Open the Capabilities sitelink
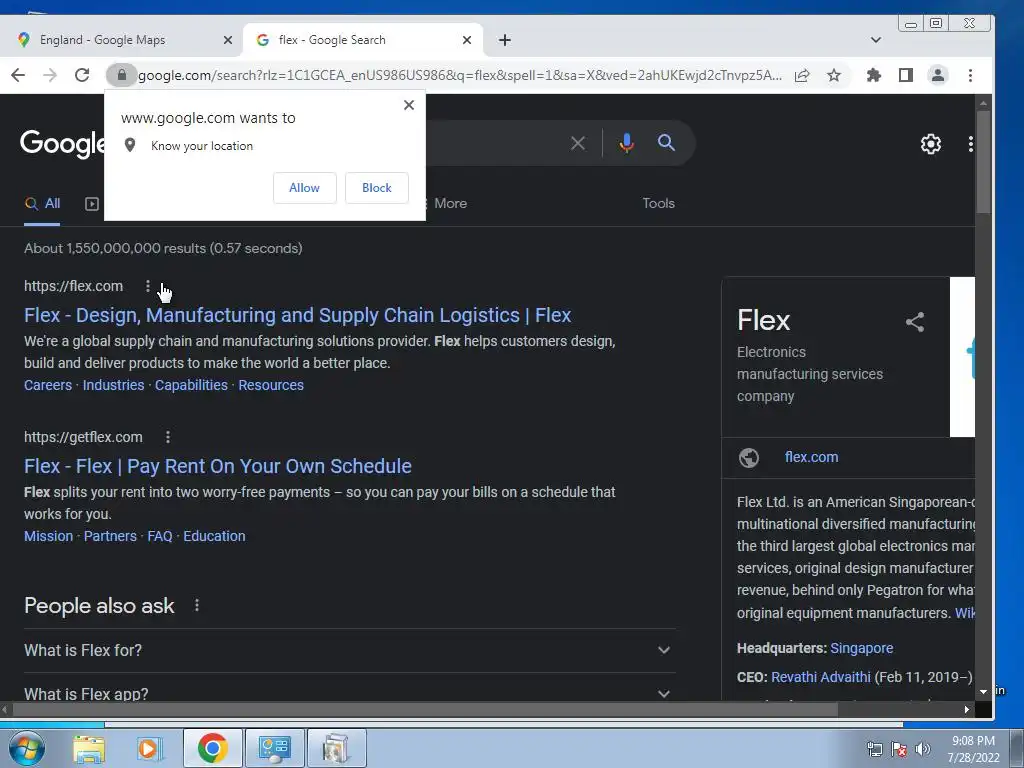 [191, 385]
